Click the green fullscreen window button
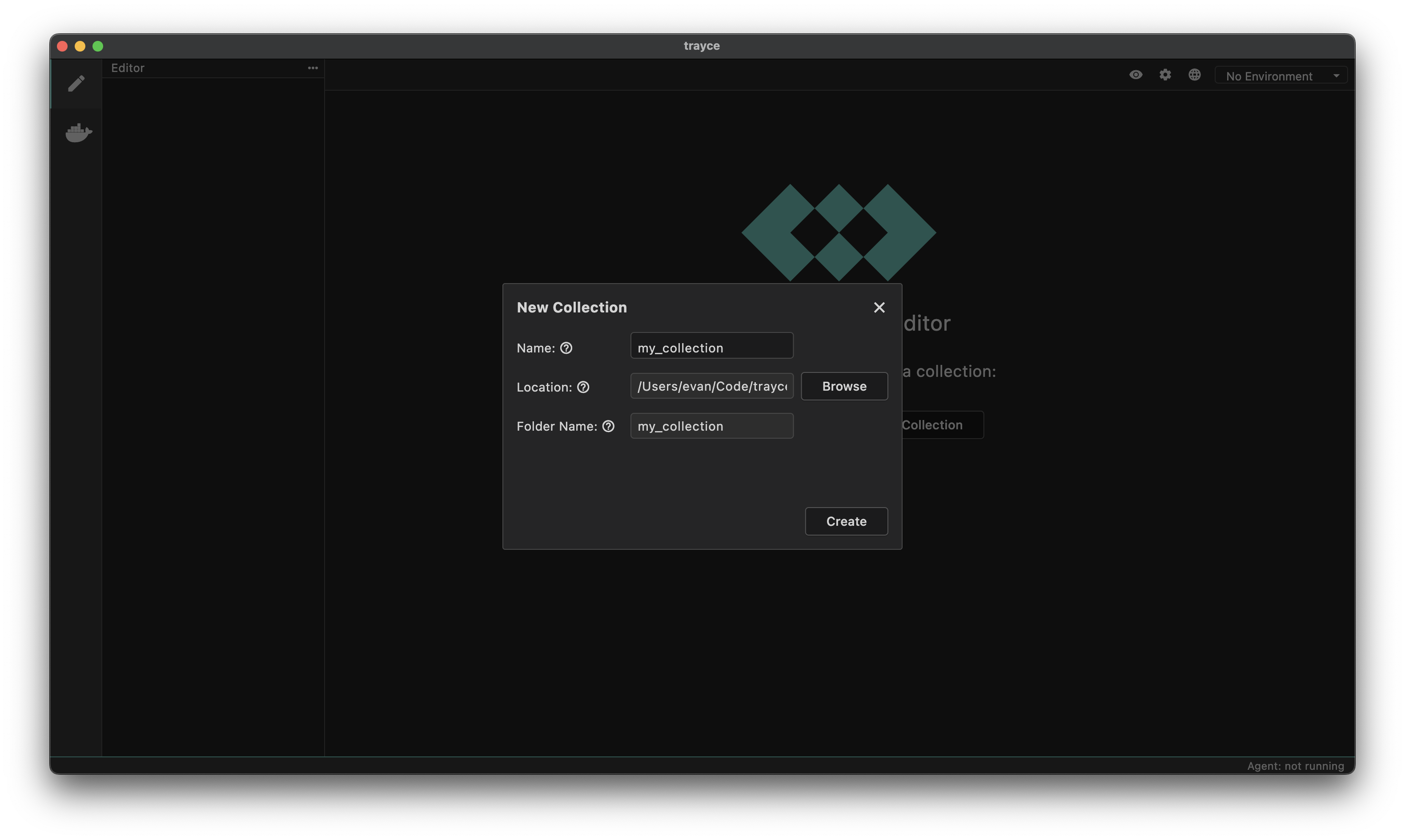This screenshot has height=840, width=1405. click(98, 46)
